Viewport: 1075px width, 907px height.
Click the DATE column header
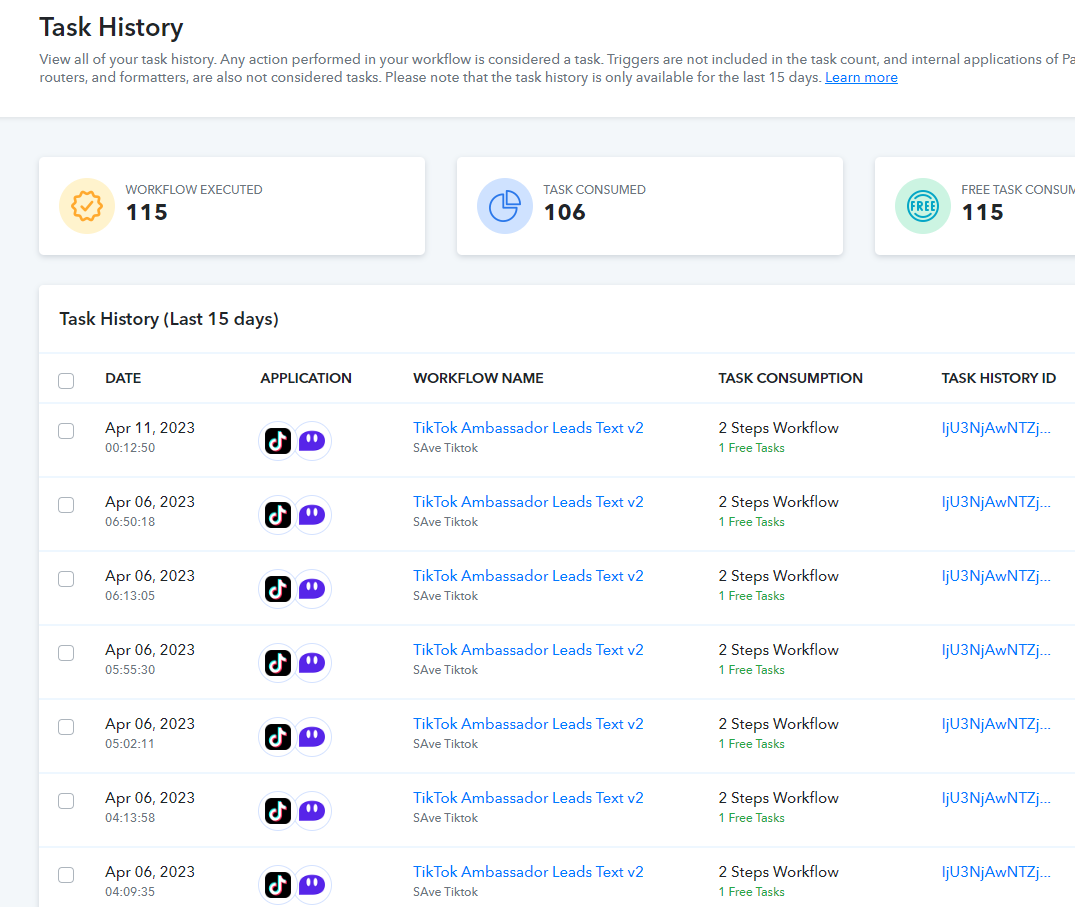[x=123, y=378]
